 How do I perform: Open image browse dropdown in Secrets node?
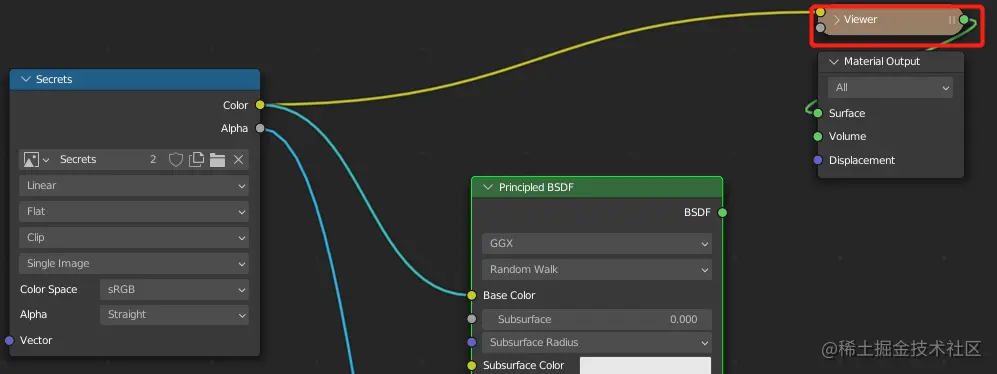coord(36,160)
